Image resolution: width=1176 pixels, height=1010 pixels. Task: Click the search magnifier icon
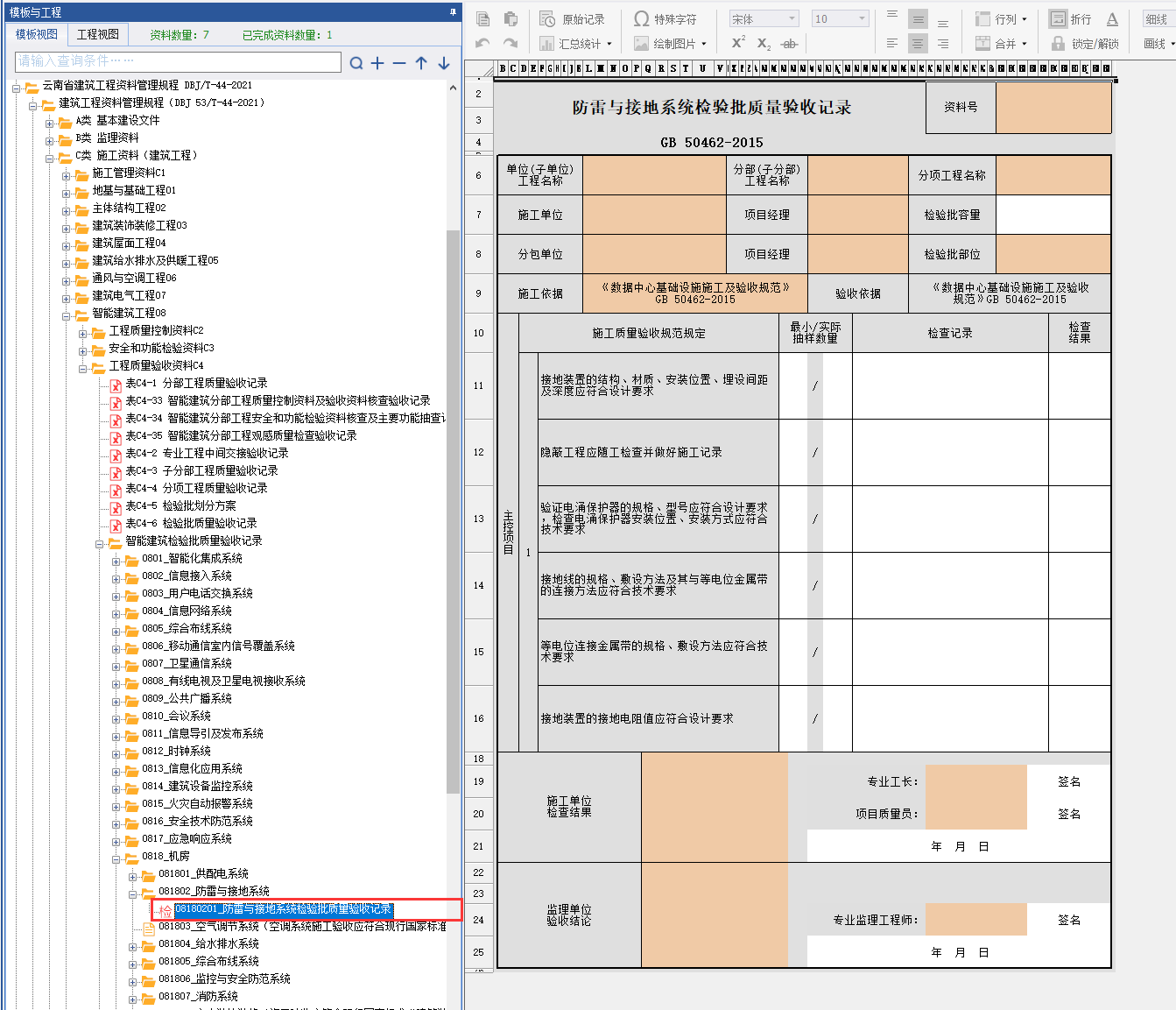coord(356,62)
